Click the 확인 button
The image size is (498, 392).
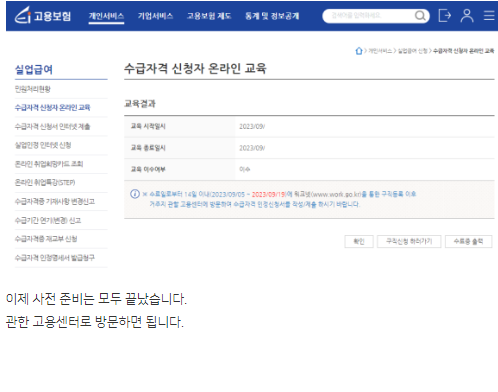359,241
